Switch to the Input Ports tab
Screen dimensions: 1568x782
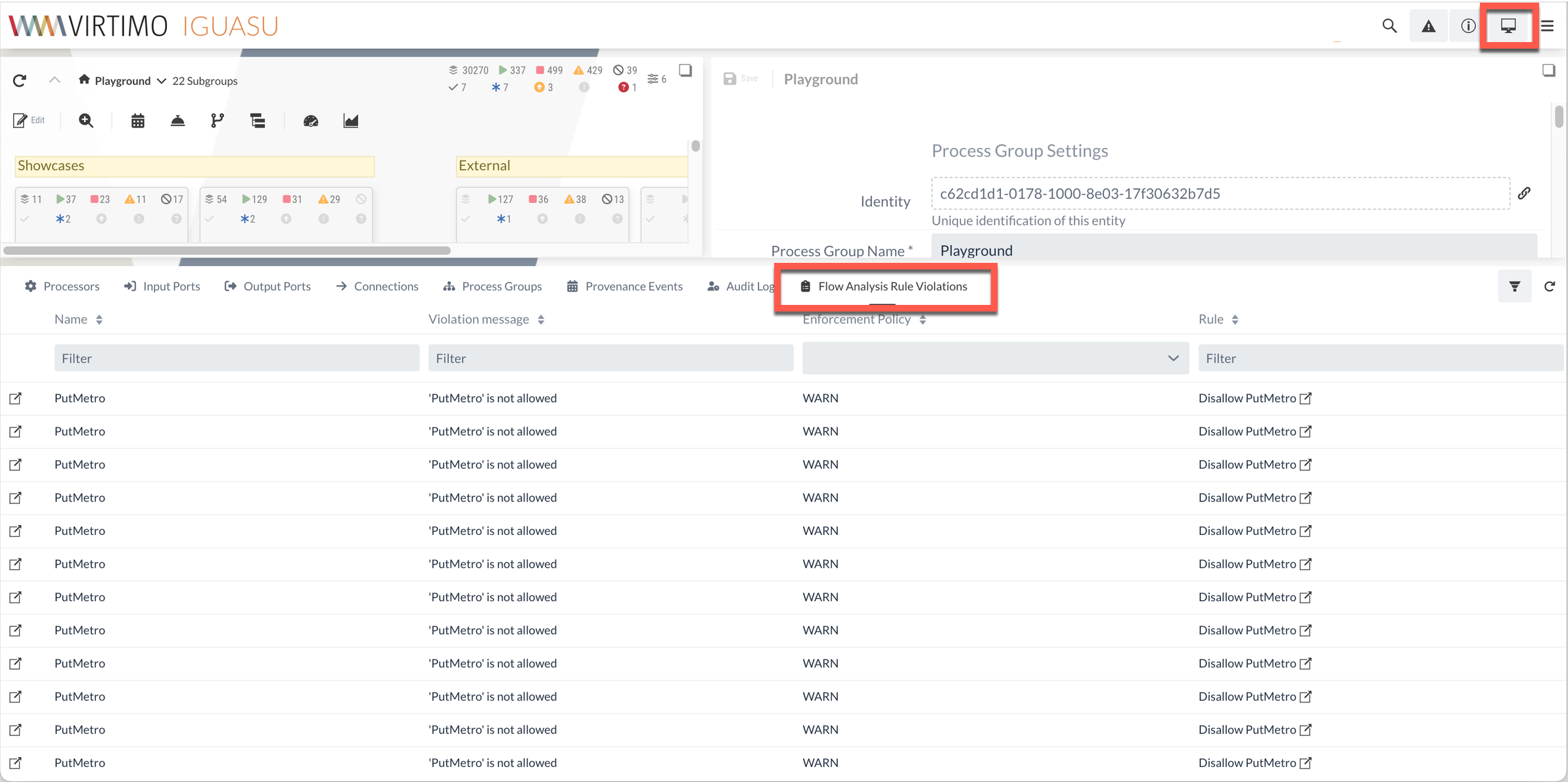tap(162, 287)
